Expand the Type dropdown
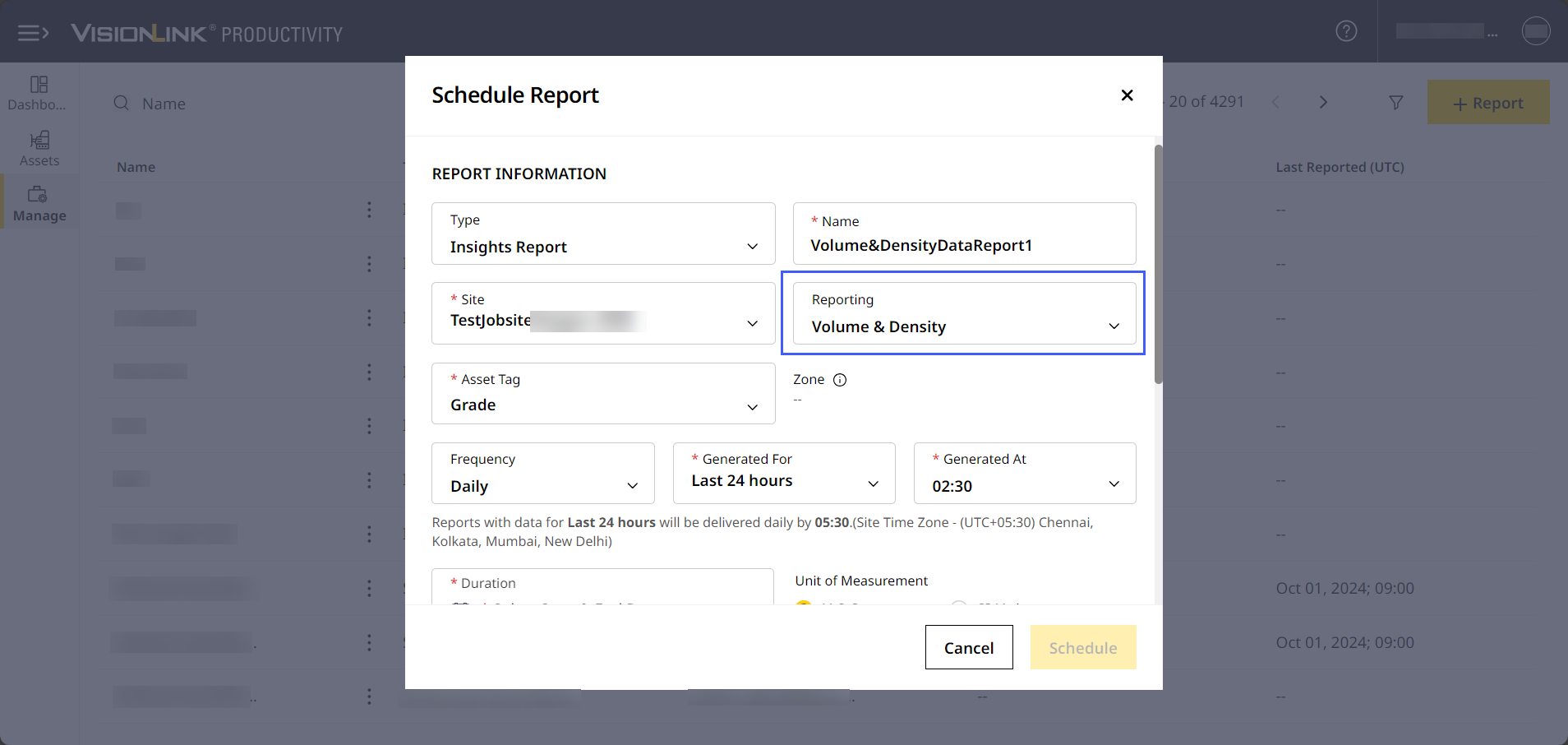This screenshot has height=745, width=1568. click(x=602, y=234)
